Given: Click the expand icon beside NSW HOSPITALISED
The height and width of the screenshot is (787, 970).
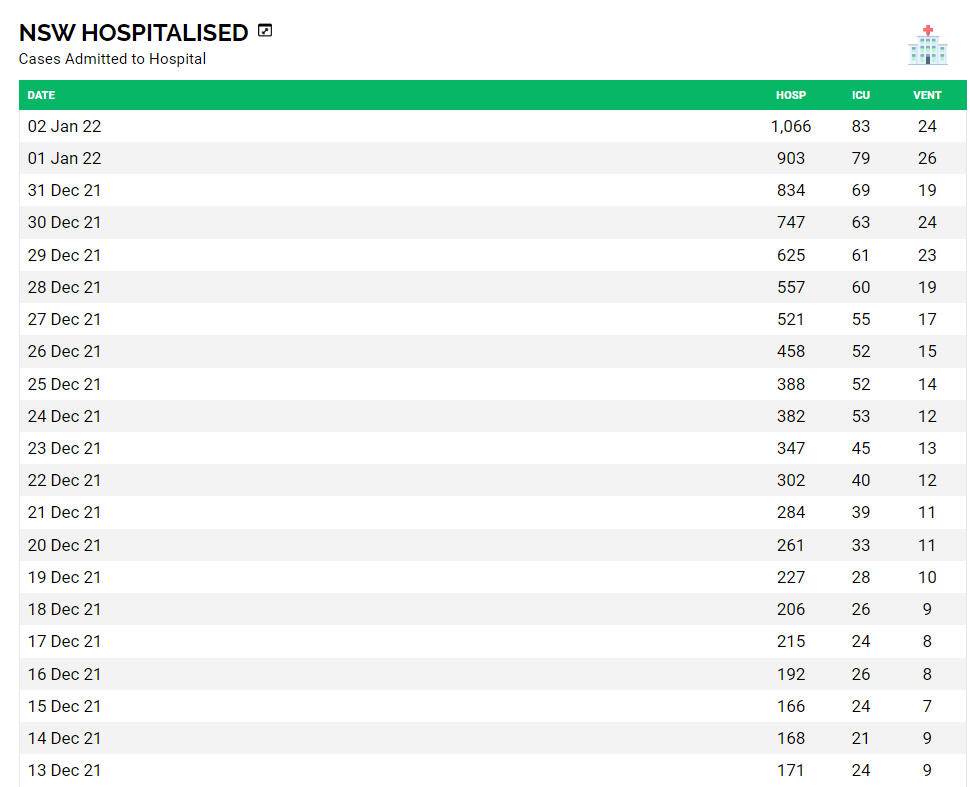Looking at the screenshot, I should [x=265, y=30].
